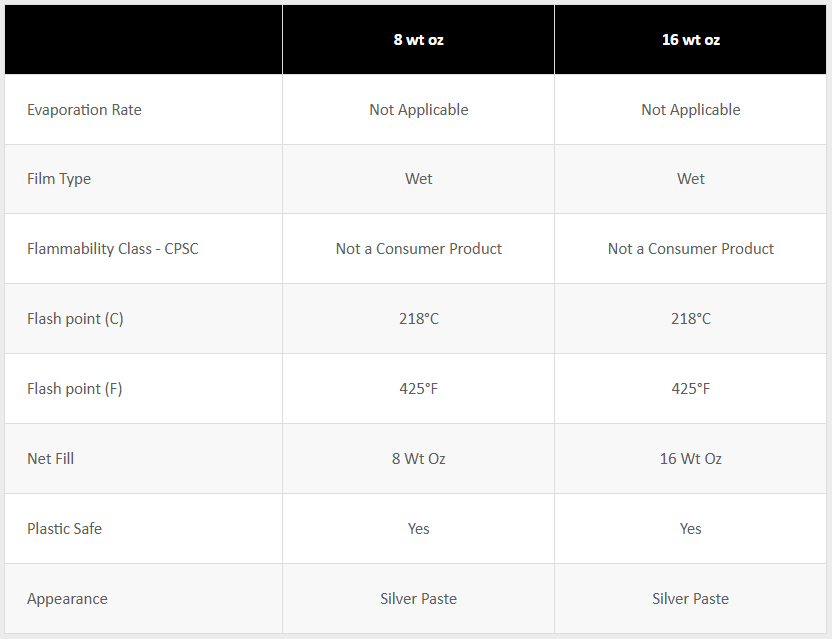Screen dimensions: 832x639
Task: Click Silver Paste in 16 wt oz column
Action: pos(690,599)
